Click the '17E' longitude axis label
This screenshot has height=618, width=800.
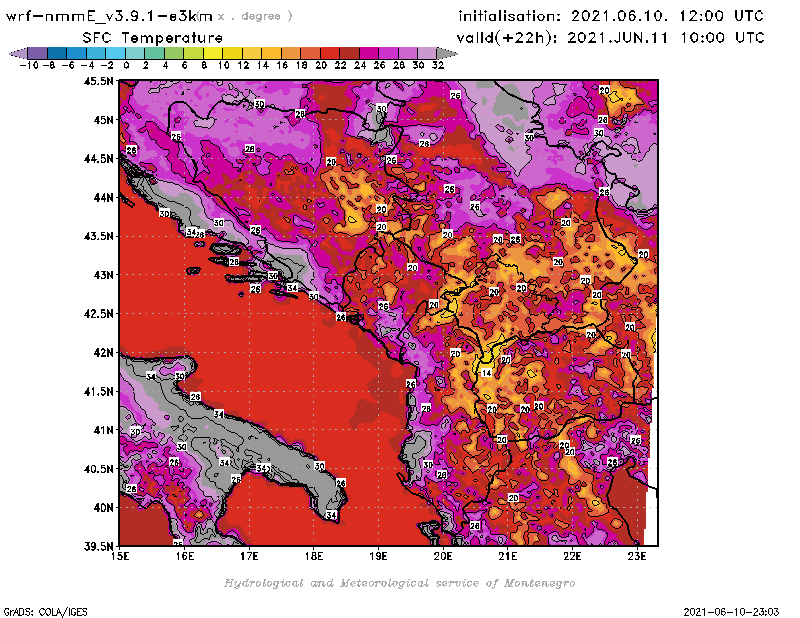pyautogui.click(x=249, y=556)
